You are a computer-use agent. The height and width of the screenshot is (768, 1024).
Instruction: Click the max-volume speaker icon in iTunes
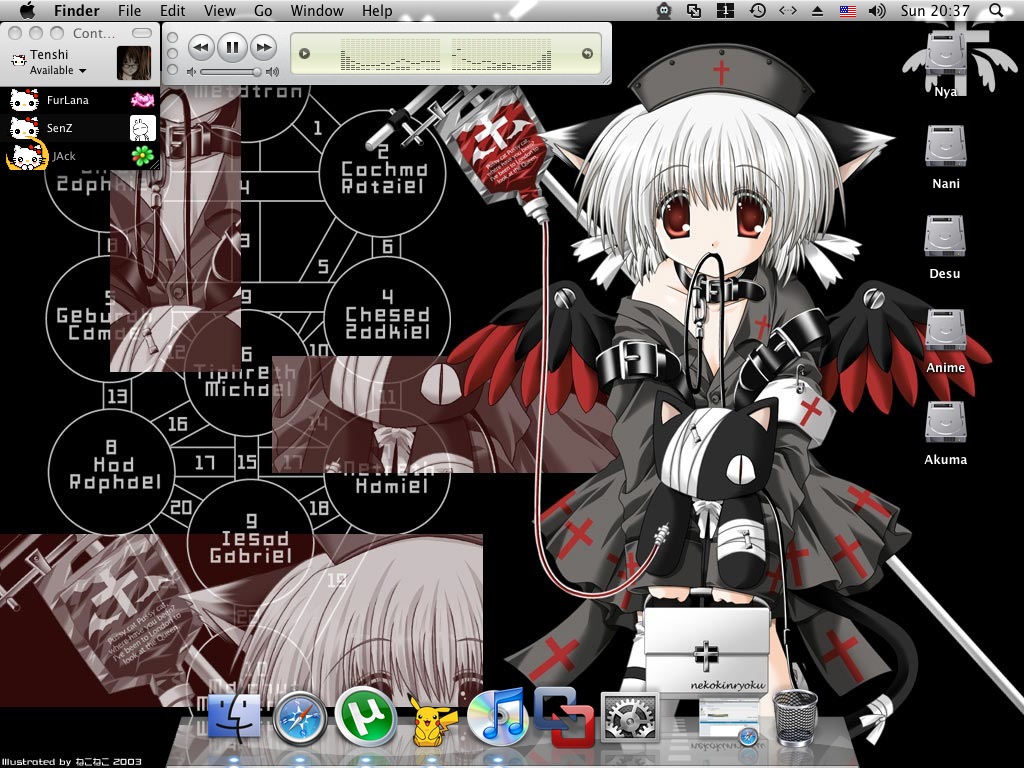(x=272, y=72)
